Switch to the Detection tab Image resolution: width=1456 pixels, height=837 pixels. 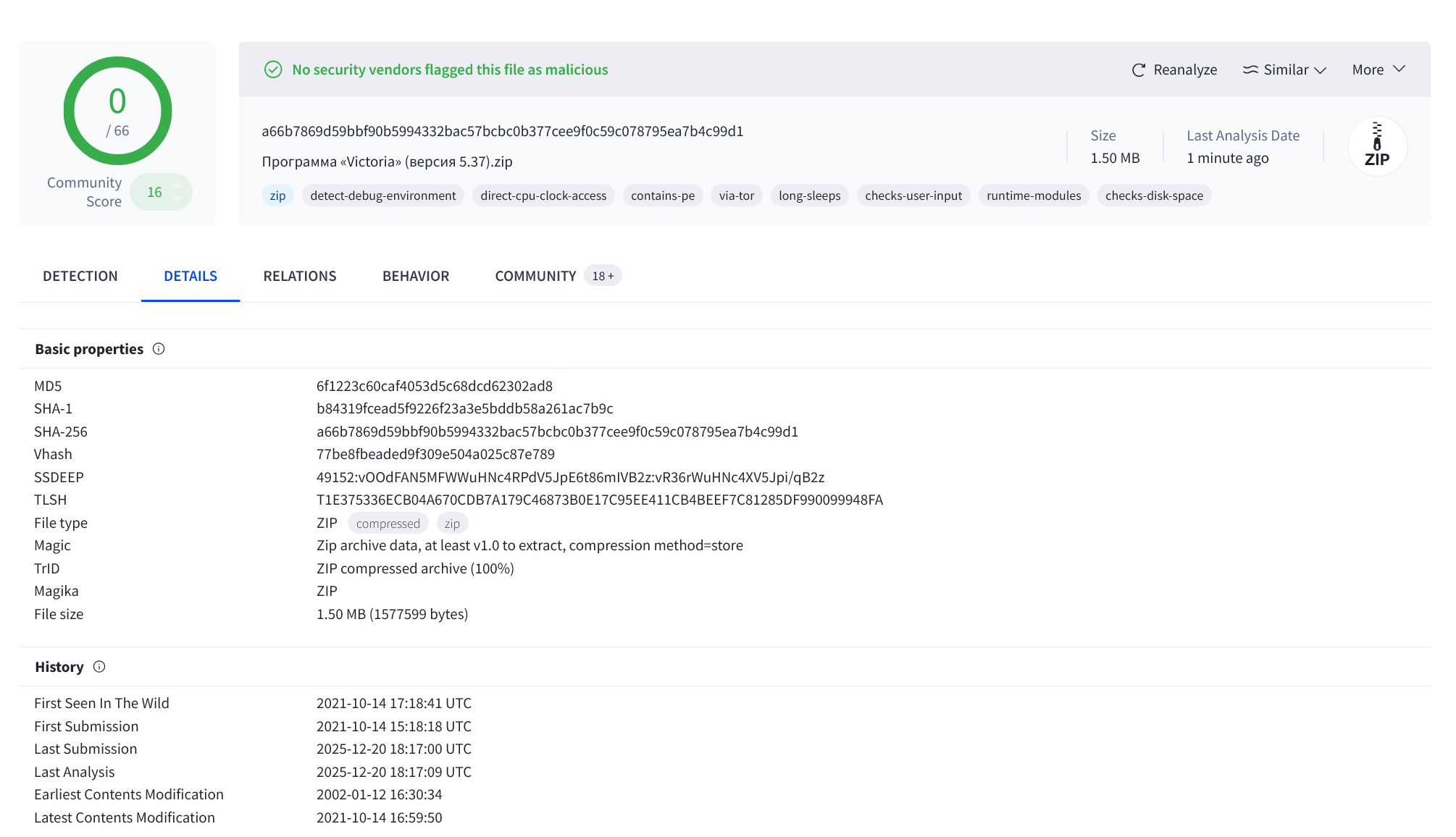click(80, 276)
